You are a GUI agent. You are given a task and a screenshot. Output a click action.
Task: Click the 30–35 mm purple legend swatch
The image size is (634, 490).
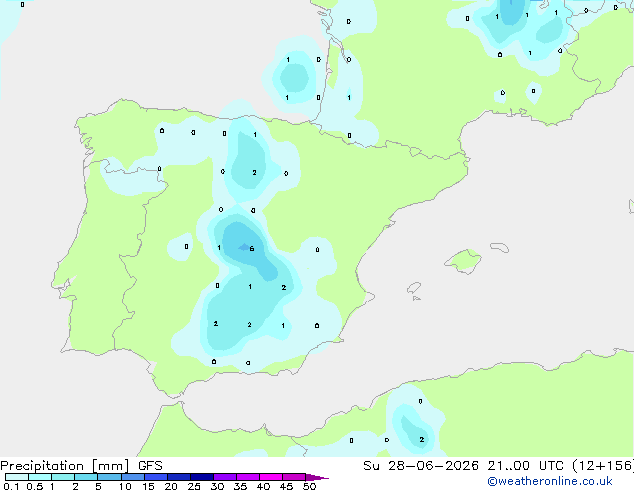pos(225,477)
